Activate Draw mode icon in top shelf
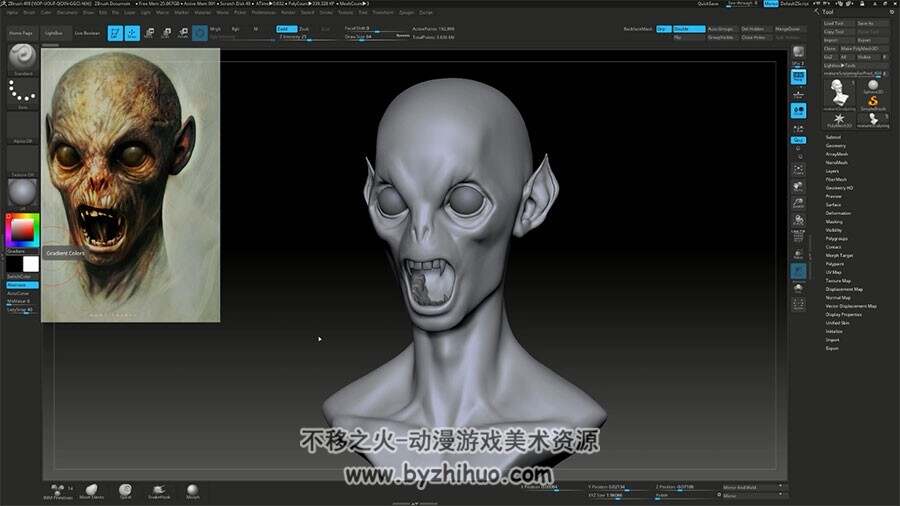The image size is (900, 506). [132, 33]
